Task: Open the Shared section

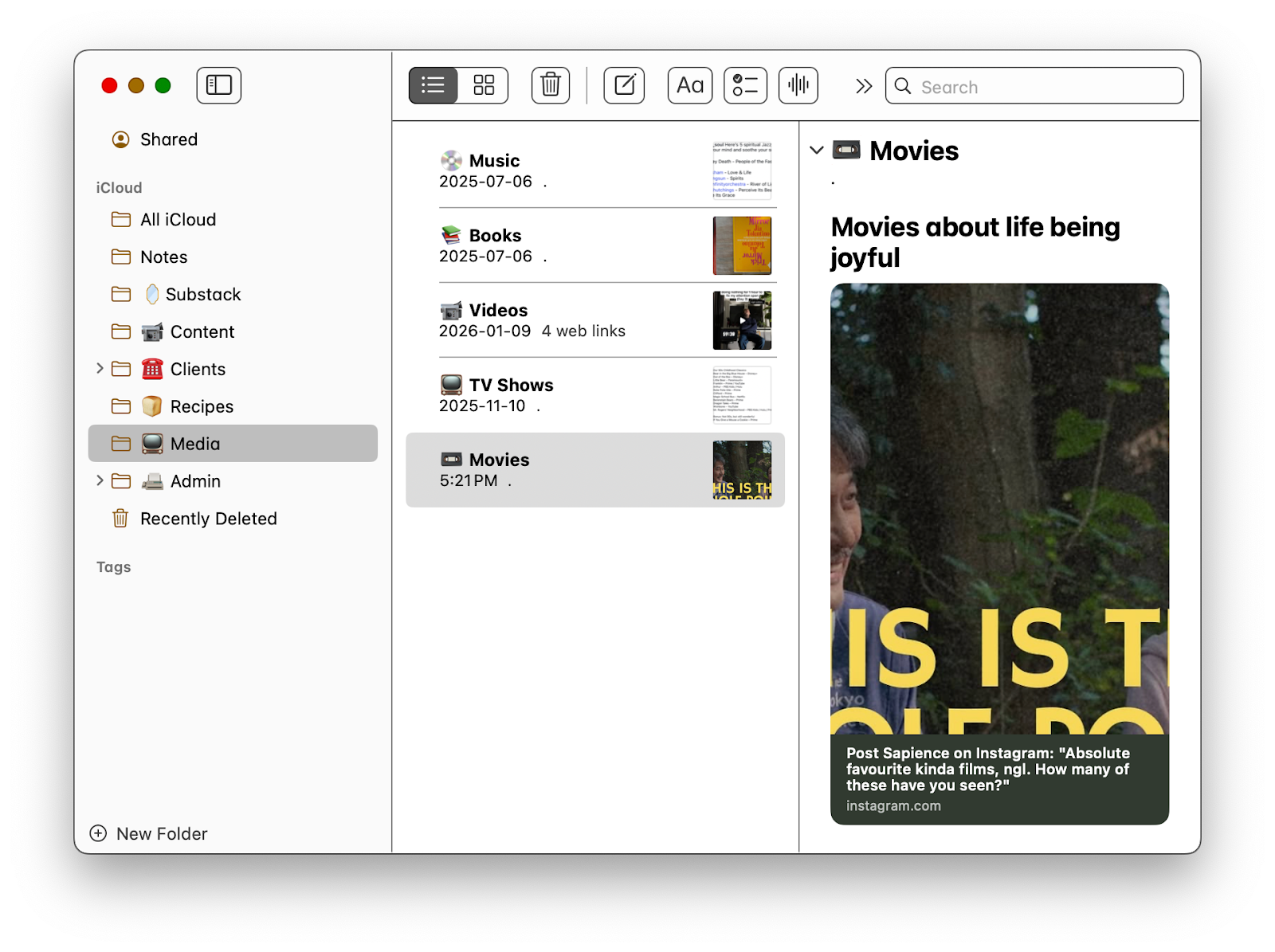Action: pyautogui.click(x=168, y=139)
